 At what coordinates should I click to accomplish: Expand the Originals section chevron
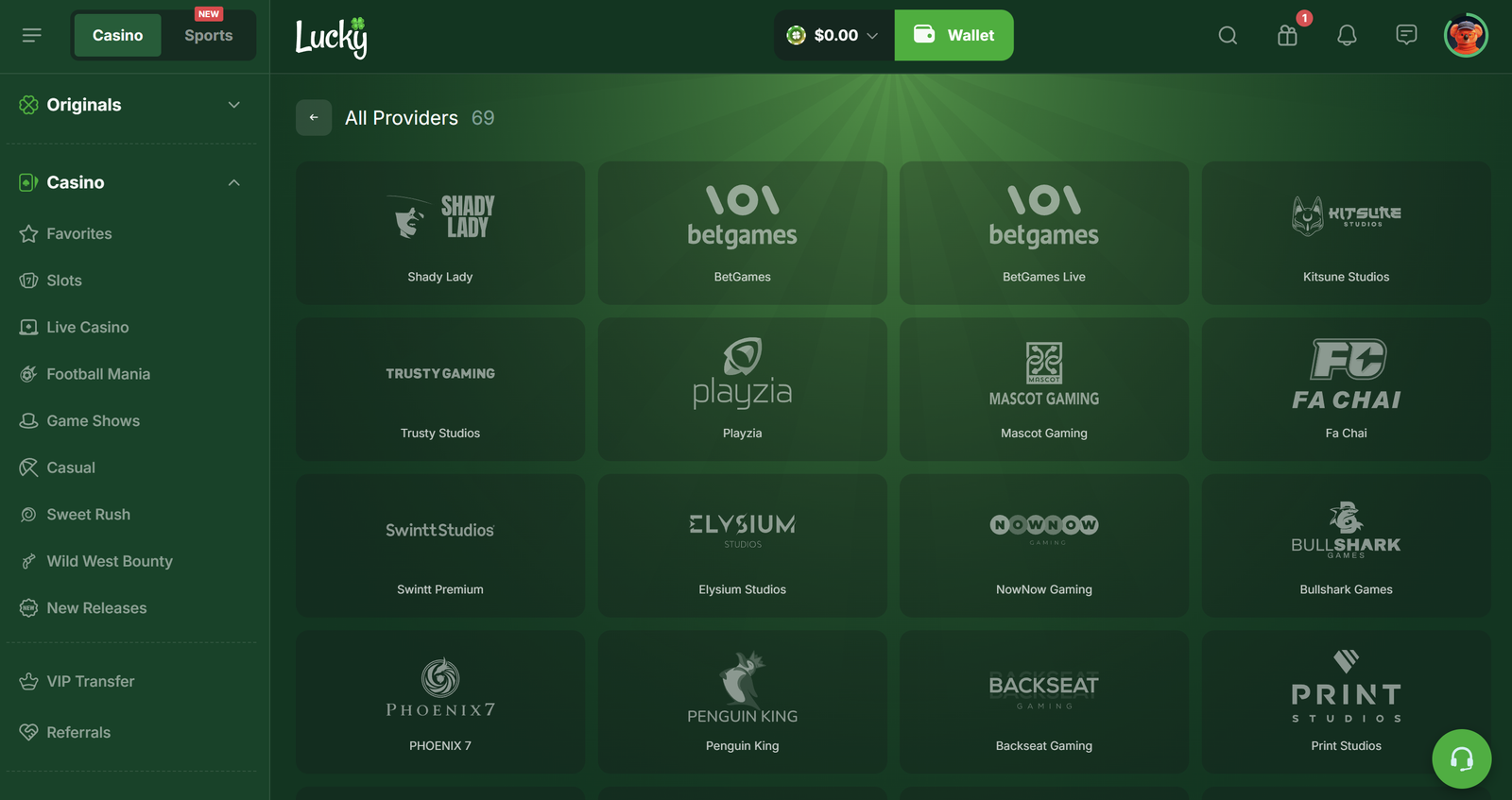234,105
